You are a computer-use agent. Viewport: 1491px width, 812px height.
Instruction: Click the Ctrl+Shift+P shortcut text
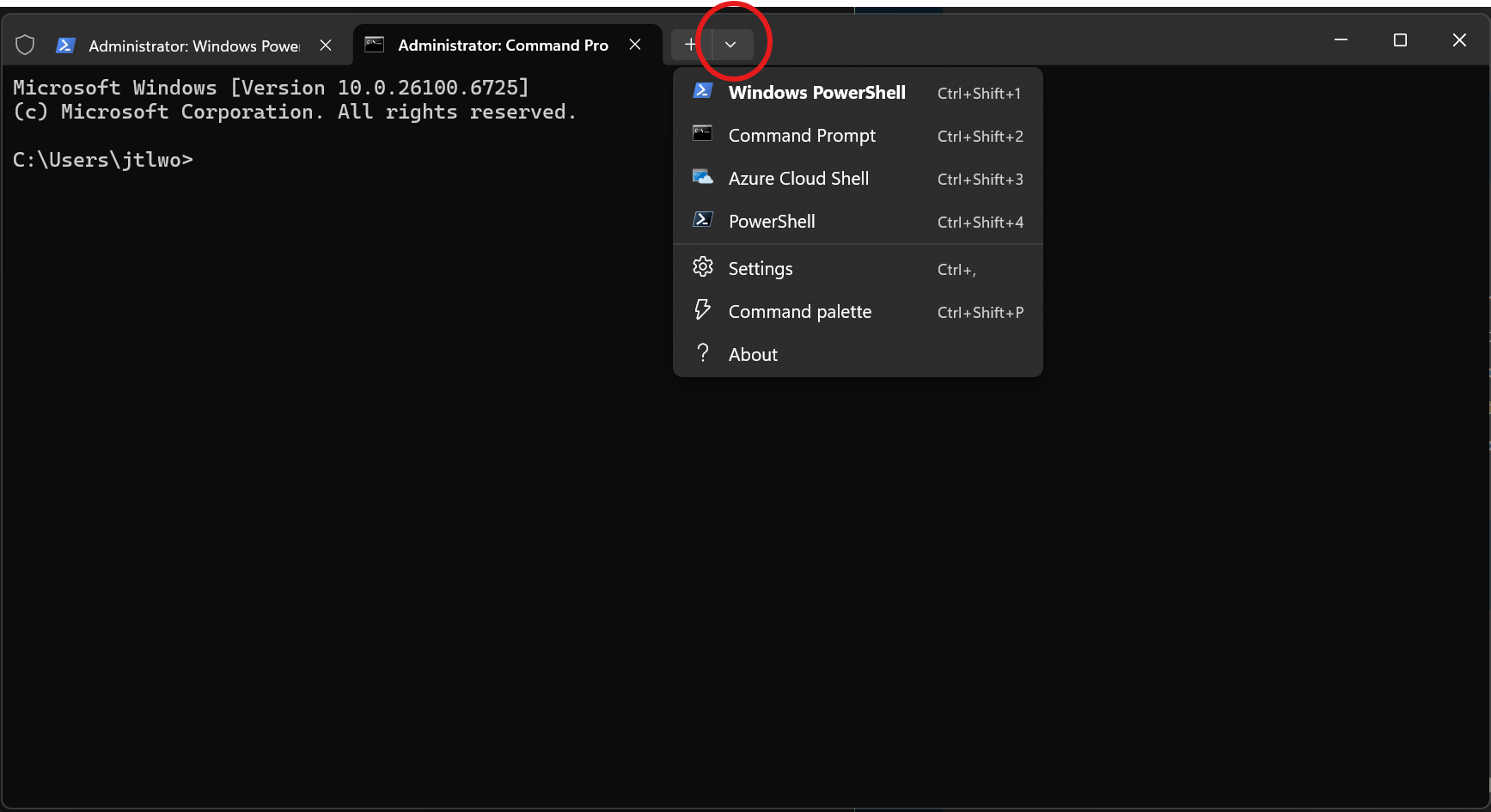[x=981, y=313]
